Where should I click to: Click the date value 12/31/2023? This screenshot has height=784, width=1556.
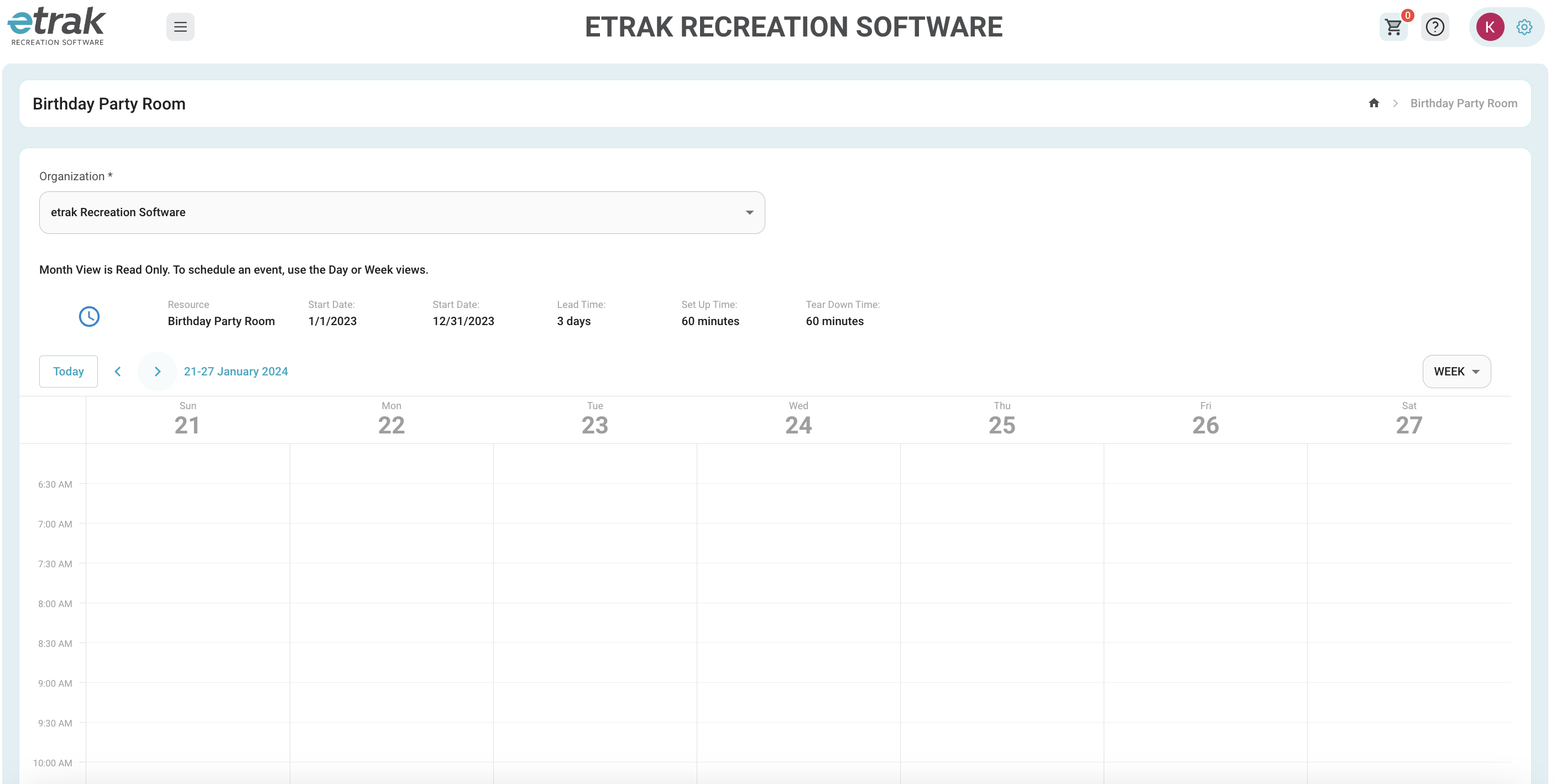click(463, 321)
